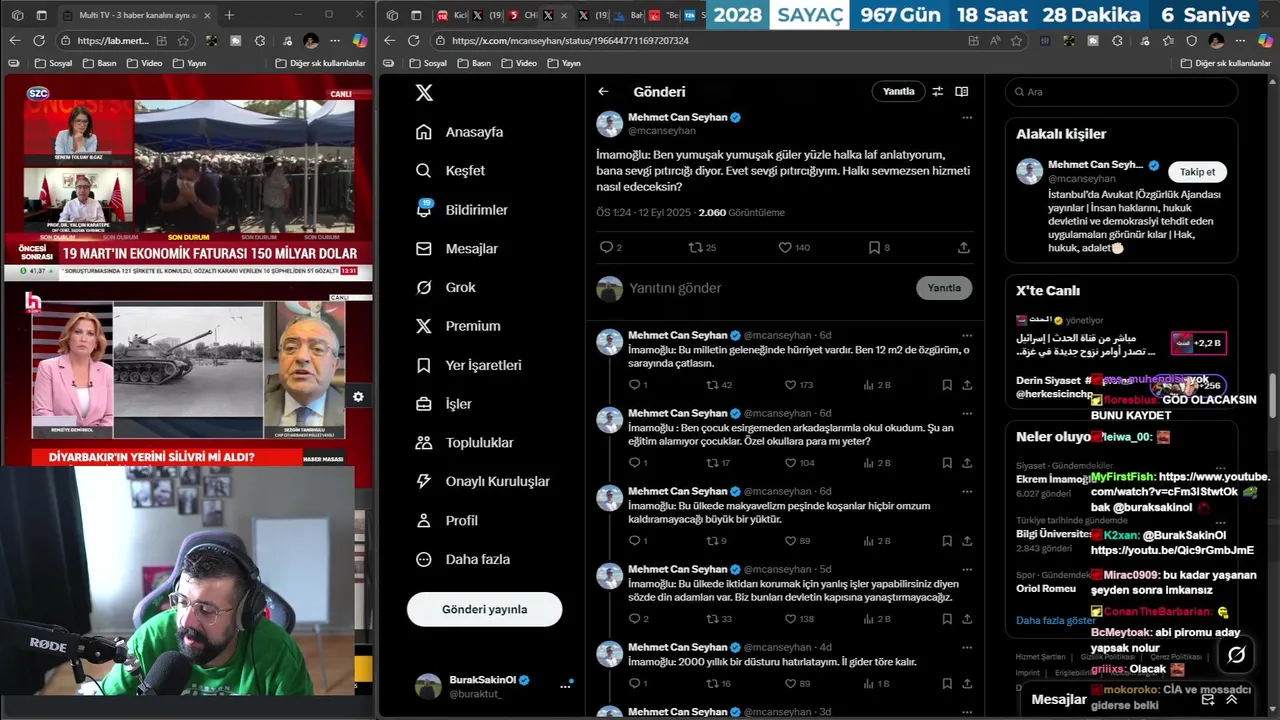1280x720 pixels.
Task: Reply to the main post with 2 replies
Action: point(610,247)
